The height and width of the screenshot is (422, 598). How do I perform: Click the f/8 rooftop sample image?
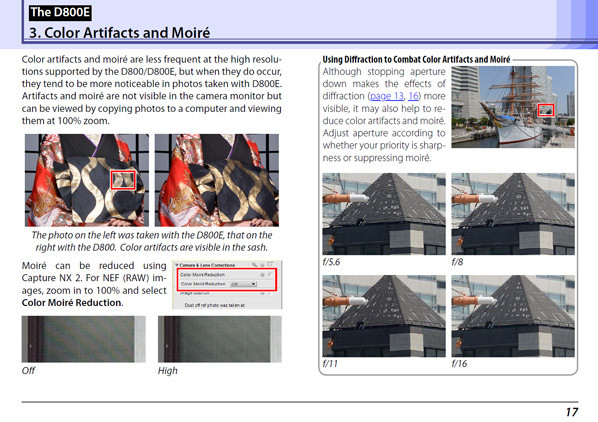(x=513, y=214)
